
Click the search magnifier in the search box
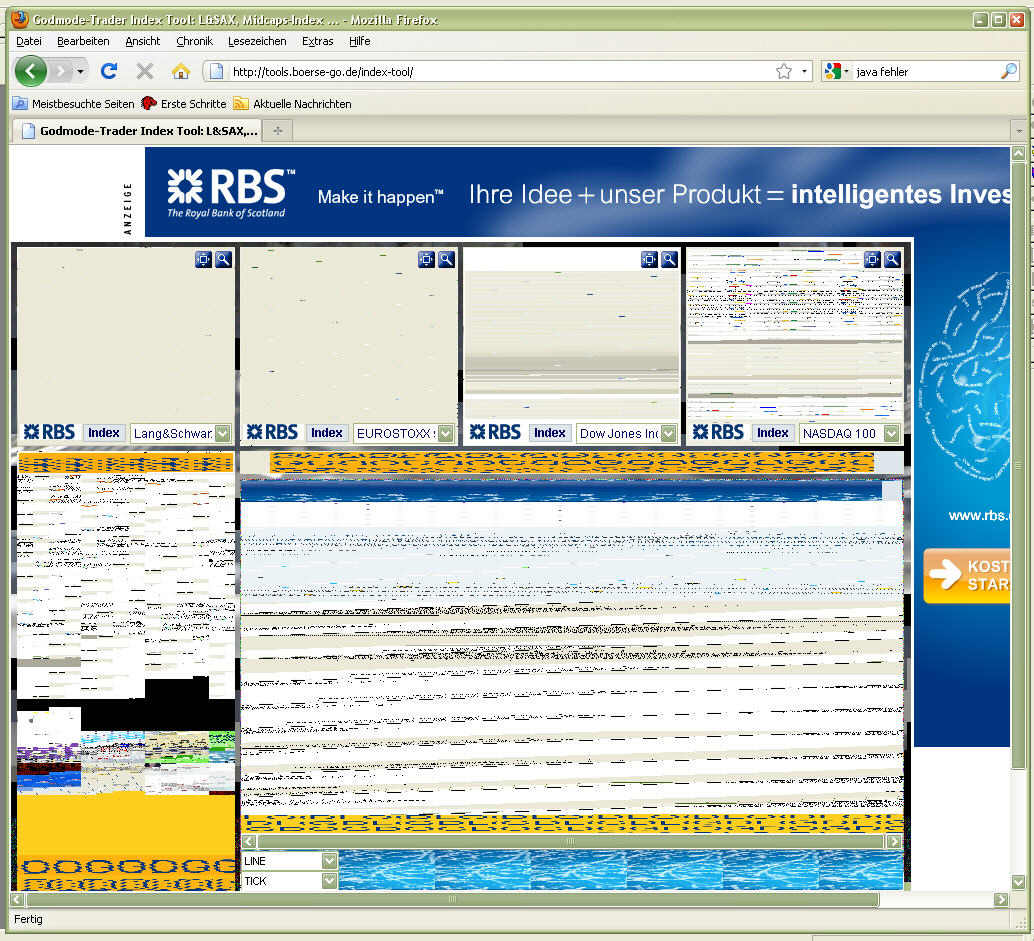point(1008,71)
